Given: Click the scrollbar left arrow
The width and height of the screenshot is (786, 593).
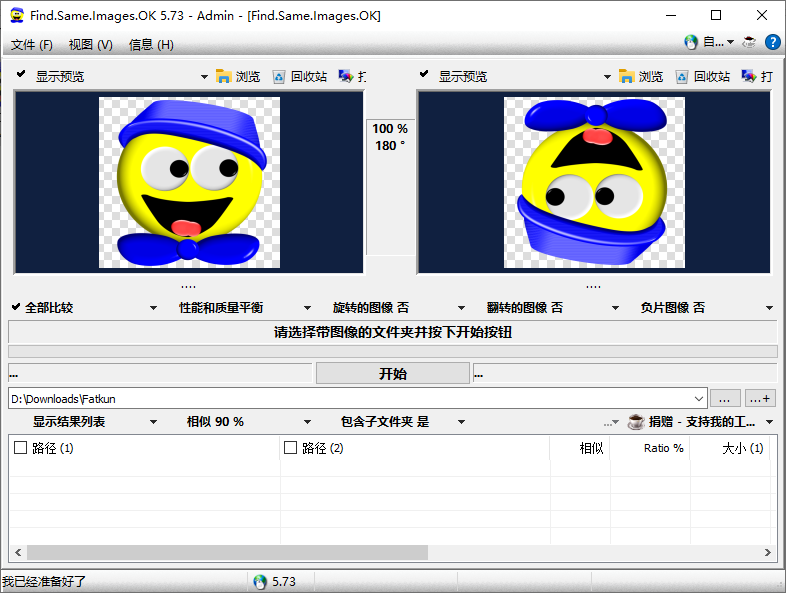Looking at the screenshot, I should (x=18, y=552).
